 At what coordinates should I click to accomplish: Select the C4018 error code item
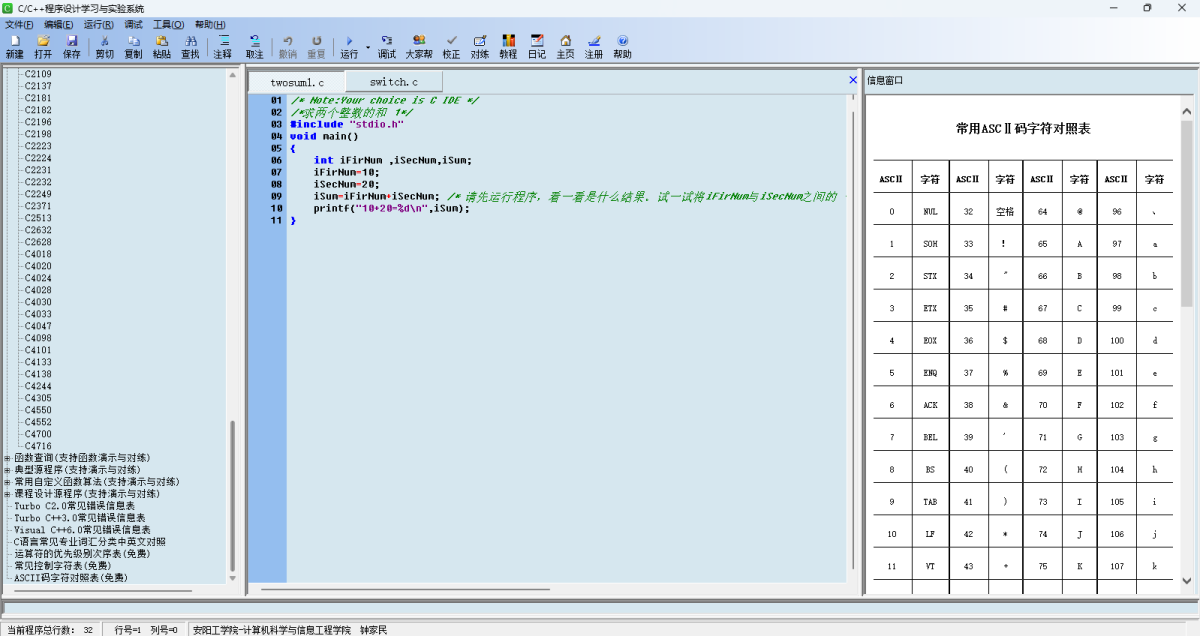pos(38,254)
